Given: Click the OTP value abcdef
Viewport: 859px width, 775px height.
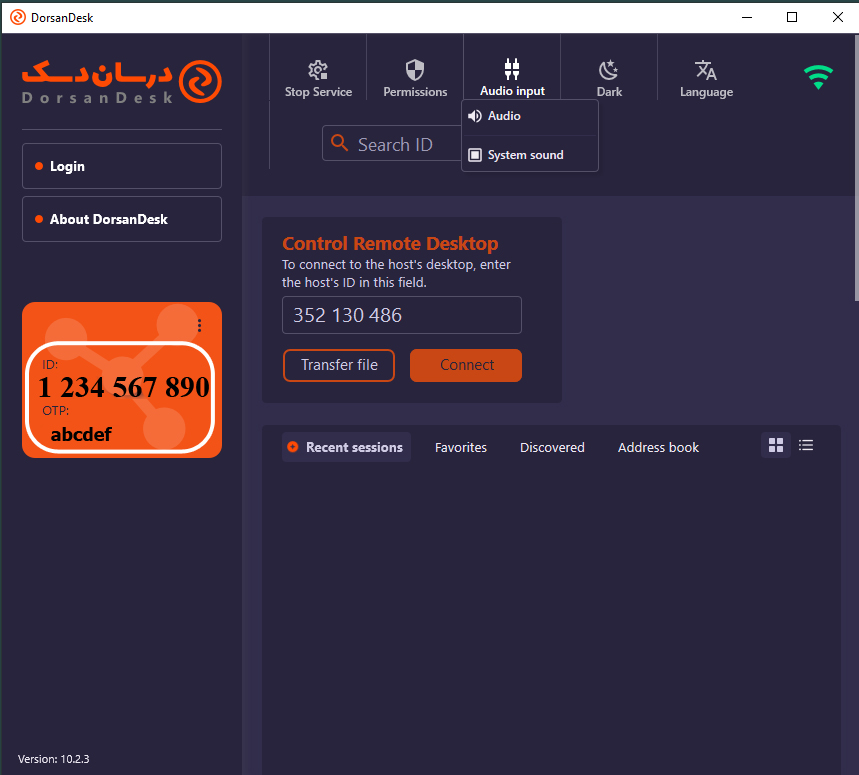Looking at the screenshot, I should pos(81,434).
